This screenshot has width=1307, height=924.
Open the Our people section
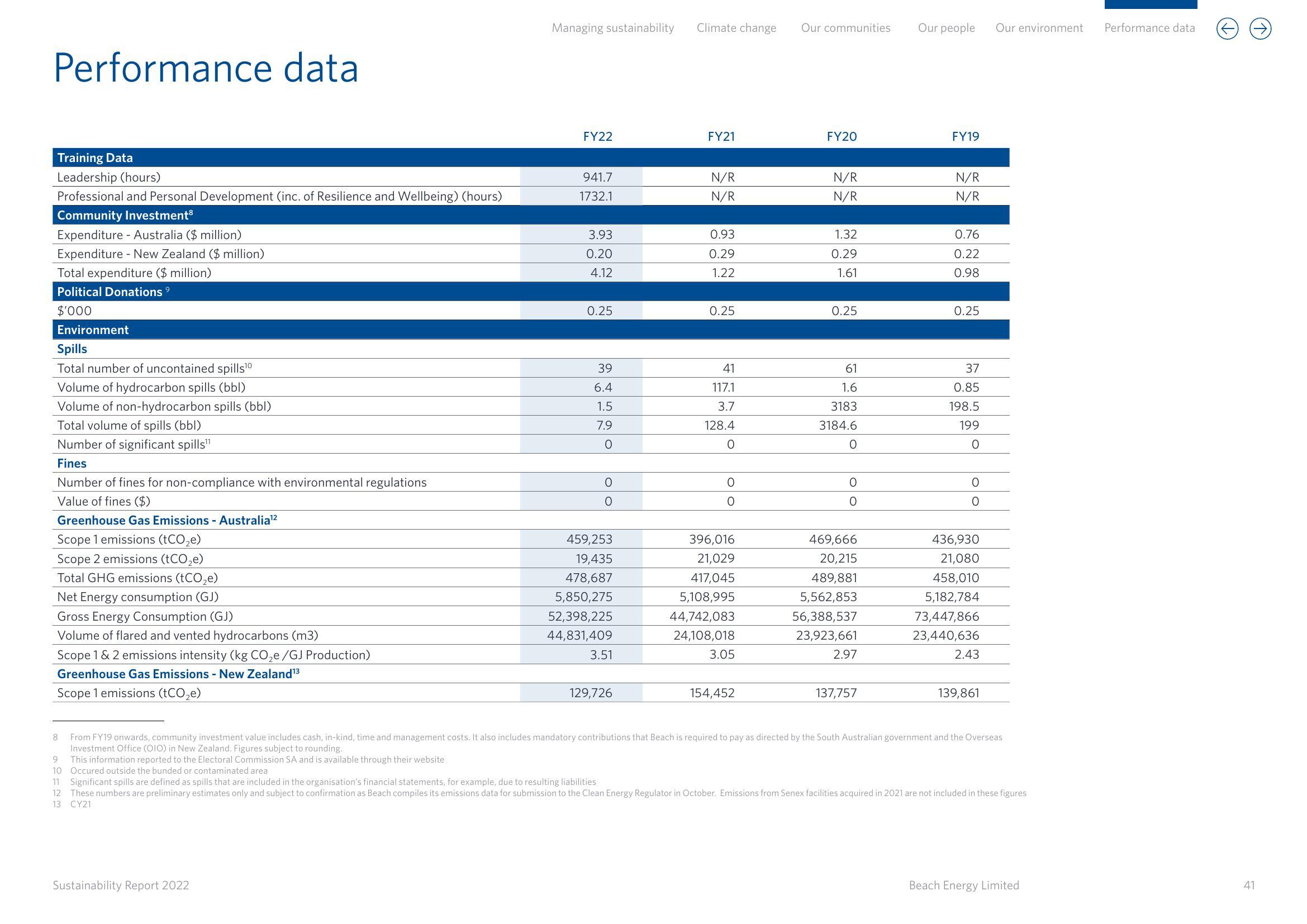[x=946, y=28]
